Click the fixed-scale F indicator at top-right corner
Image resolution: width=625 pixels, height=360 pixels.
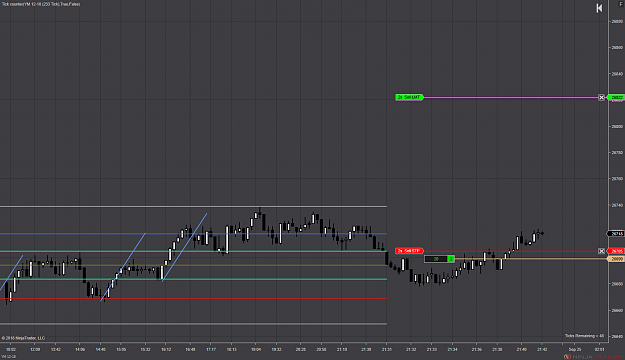pos(621,4)
